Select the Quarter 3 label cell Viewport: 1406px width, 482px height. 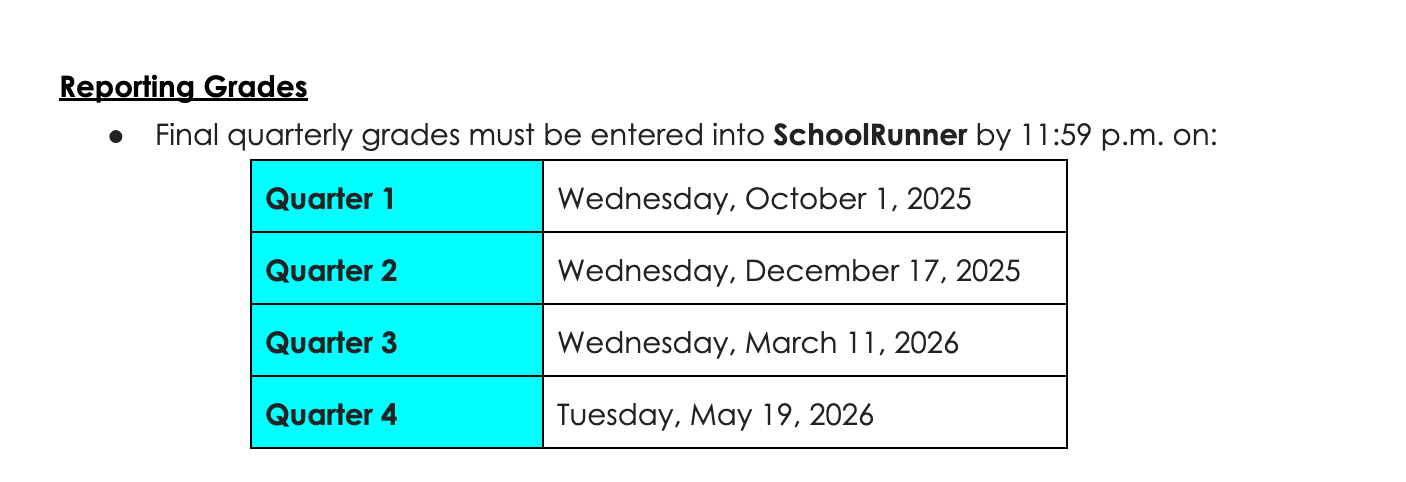coord(397,340)
